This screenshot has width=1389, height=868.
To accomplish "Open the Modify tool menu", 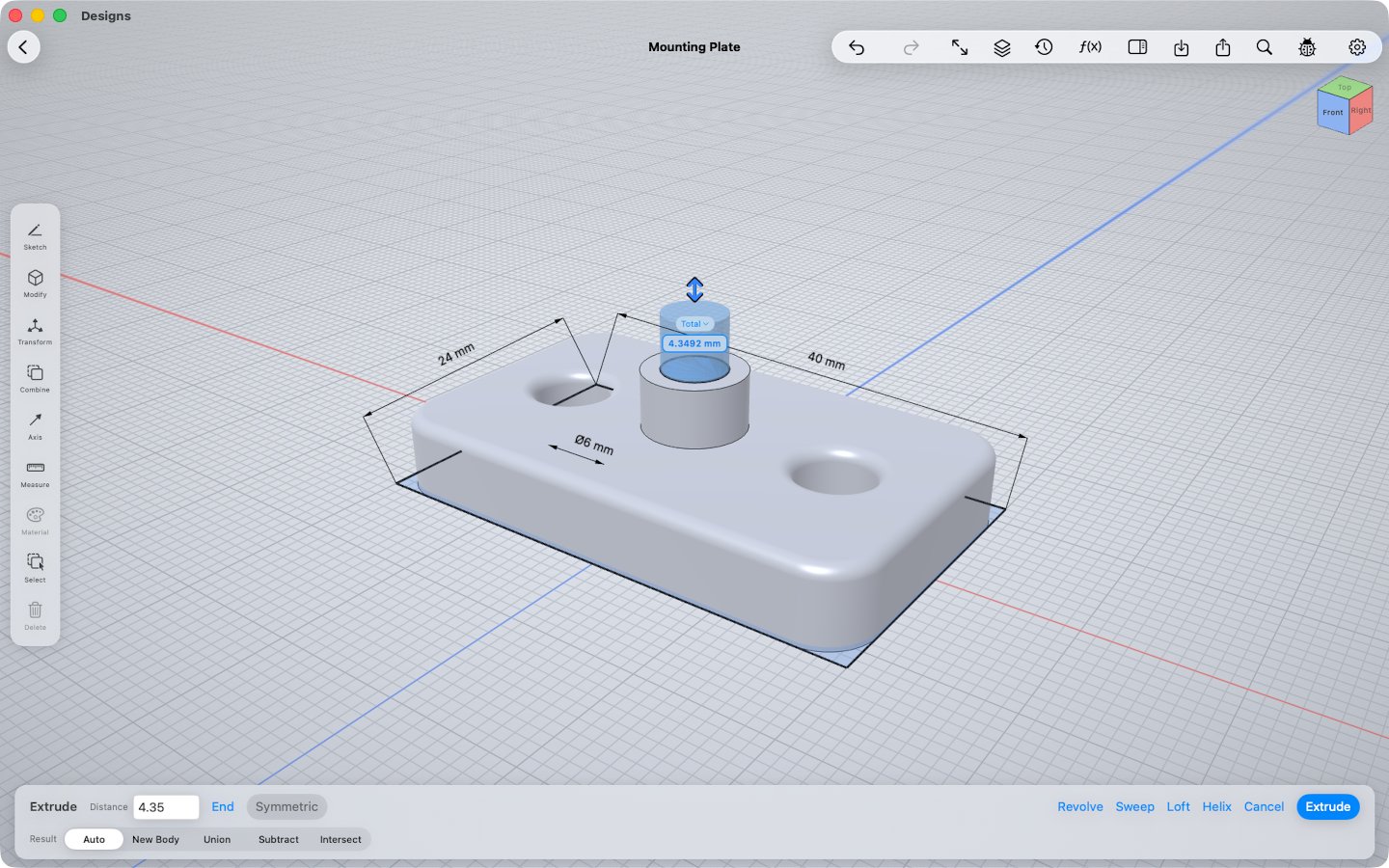I will click(35, 284).
